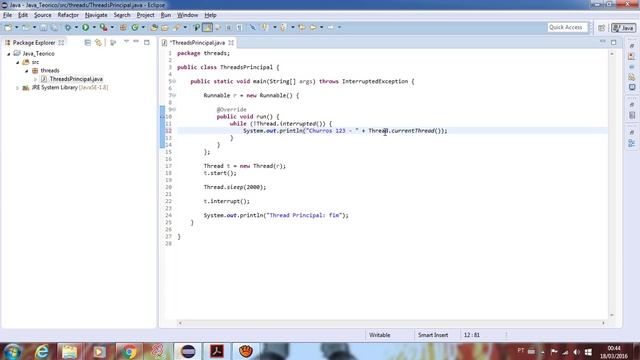Image resolution: width=640 pixels, height=360 pixels.
Task: Click the Open Task toolbar icon
Action: click(x=165, y=27)
